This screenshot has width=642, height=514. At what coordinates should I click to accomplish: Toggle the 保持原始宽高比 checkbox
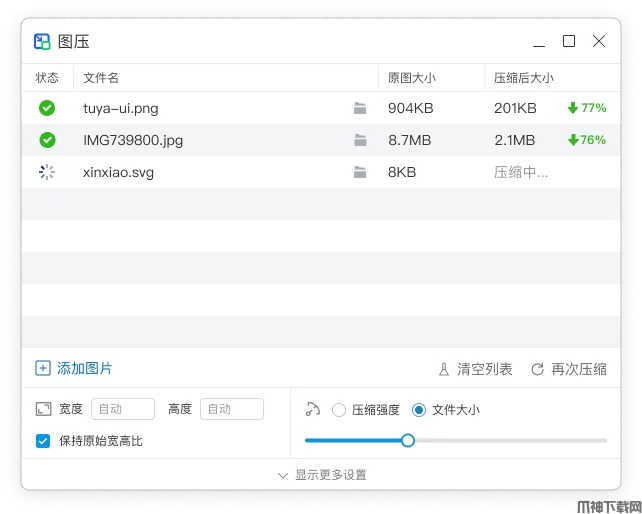(x=43, y=441)
